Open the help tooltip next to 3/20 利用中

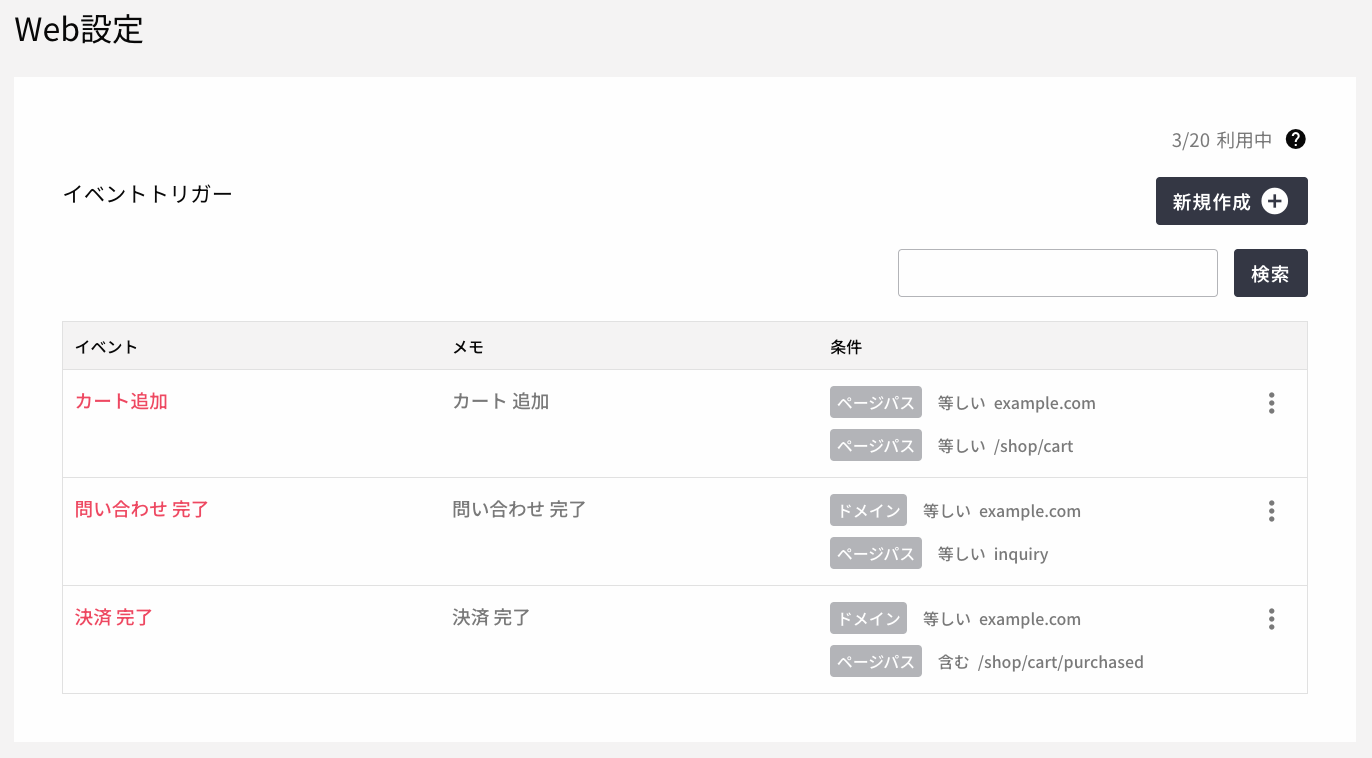point(1296,140)
